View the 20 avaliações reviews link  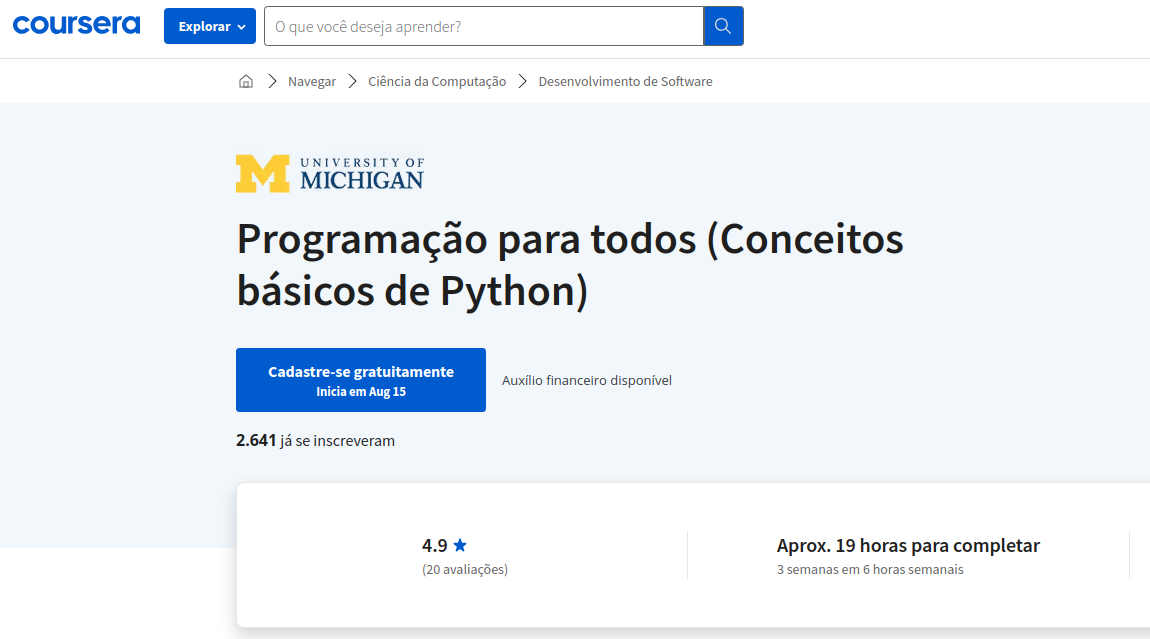(465, 569)
